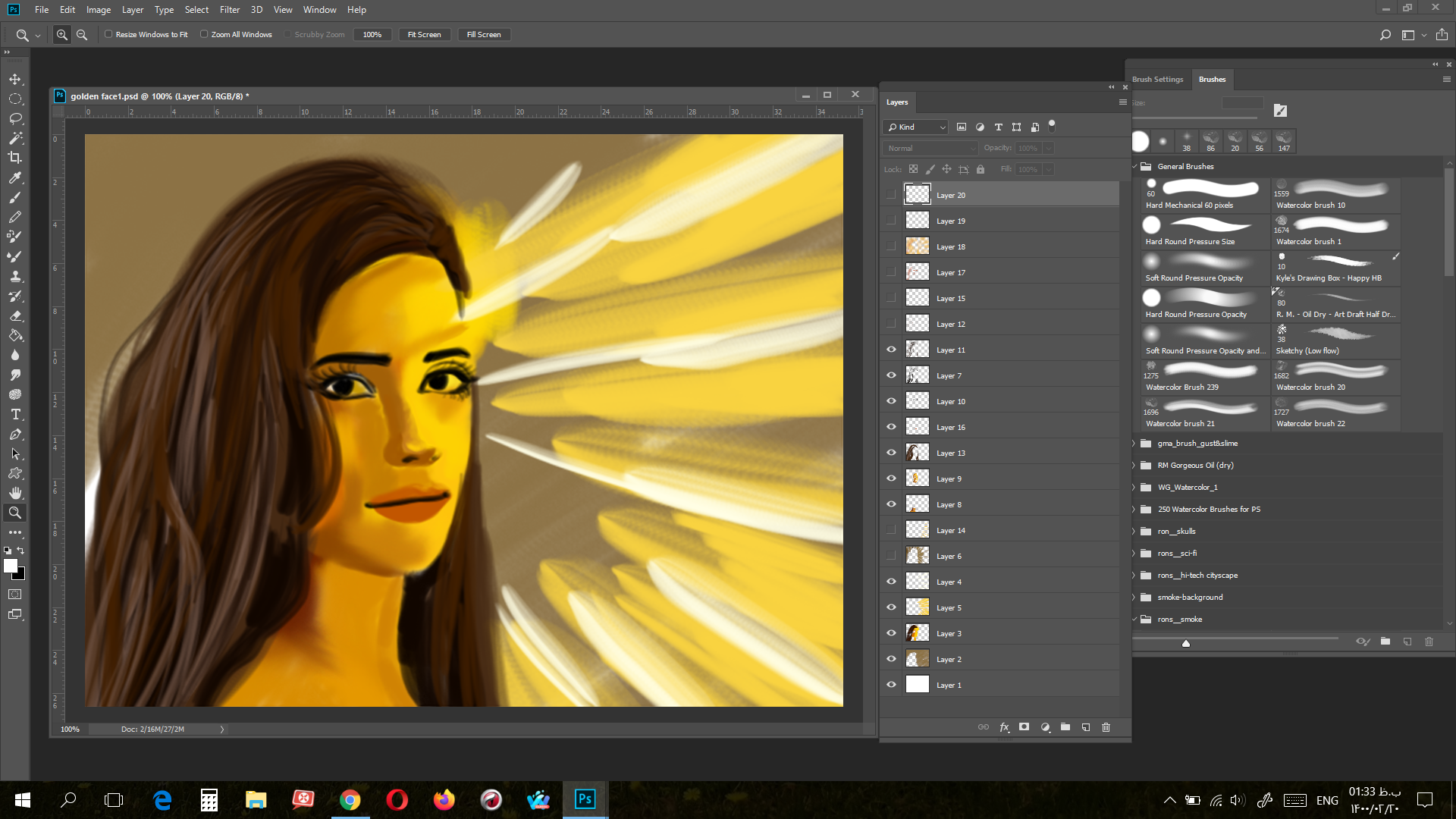Image resolution: width=1456 pixels, height=819 pixels.
Task: Show Layer 18 visibility
Action: click(891, 246)
